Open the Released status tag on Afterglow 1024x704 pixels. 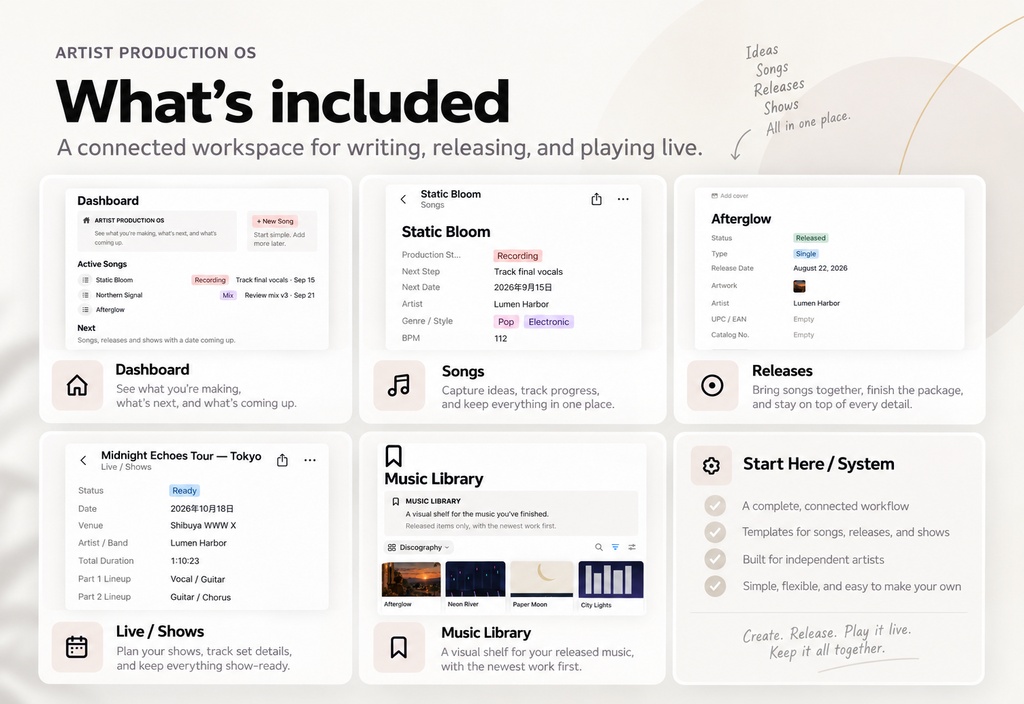[810, 238]
